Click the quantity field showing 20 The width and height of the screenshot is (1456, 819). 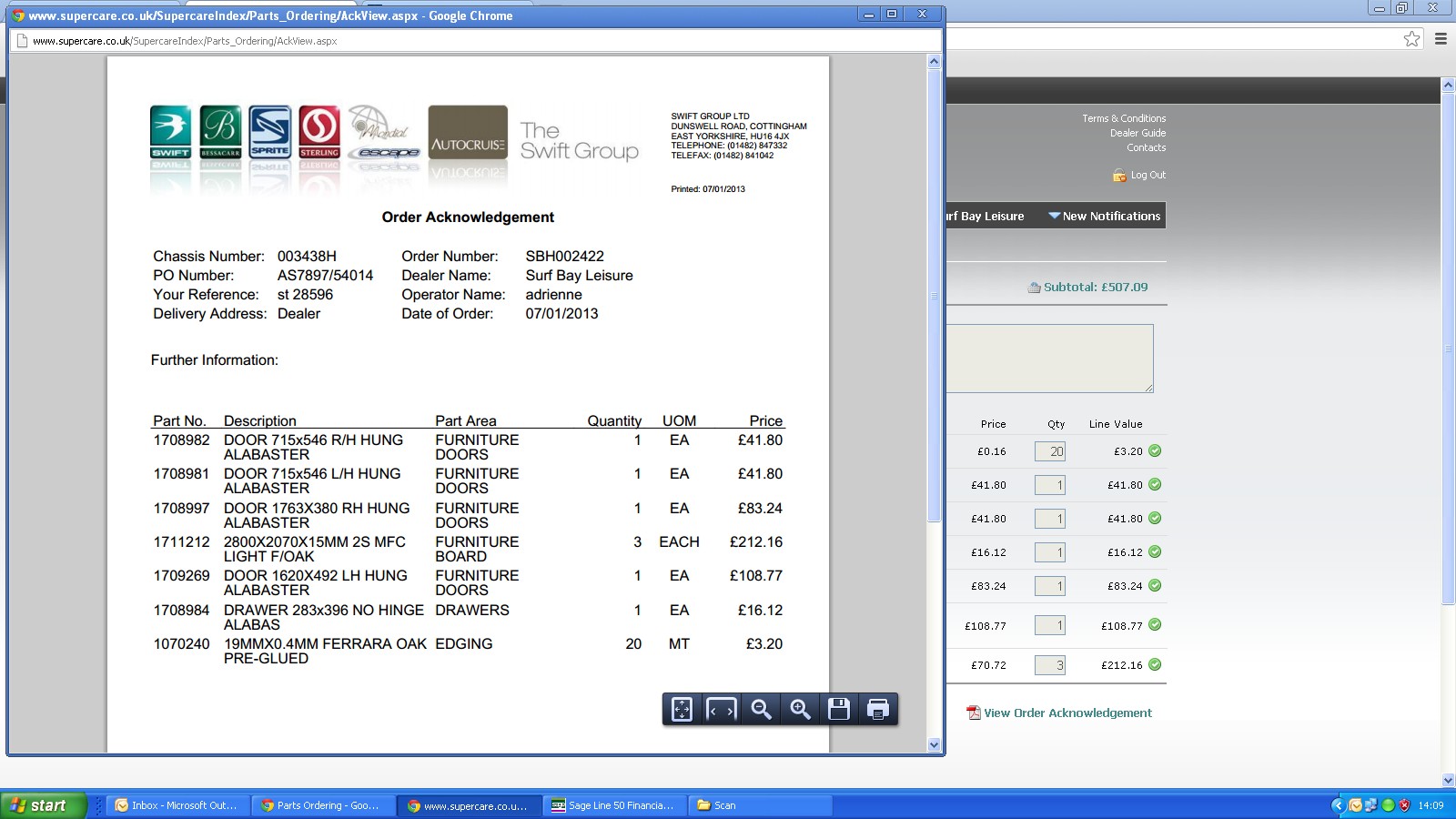pyautogui.click(x=1050, y=451)
